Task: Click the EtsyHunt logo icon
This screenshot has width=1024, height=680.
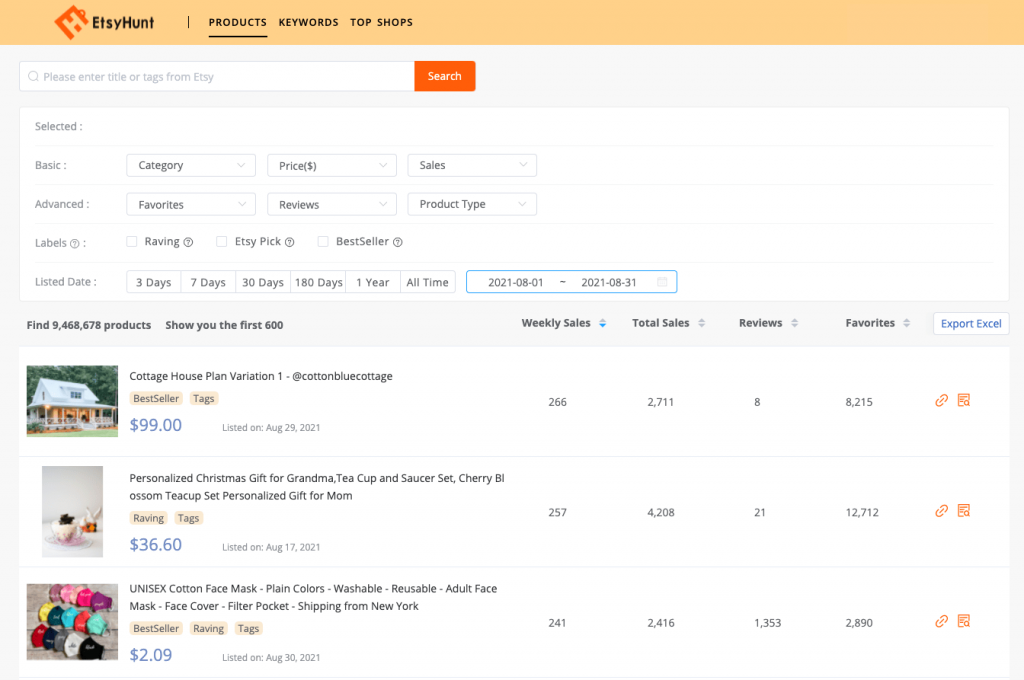Action: 69,21
